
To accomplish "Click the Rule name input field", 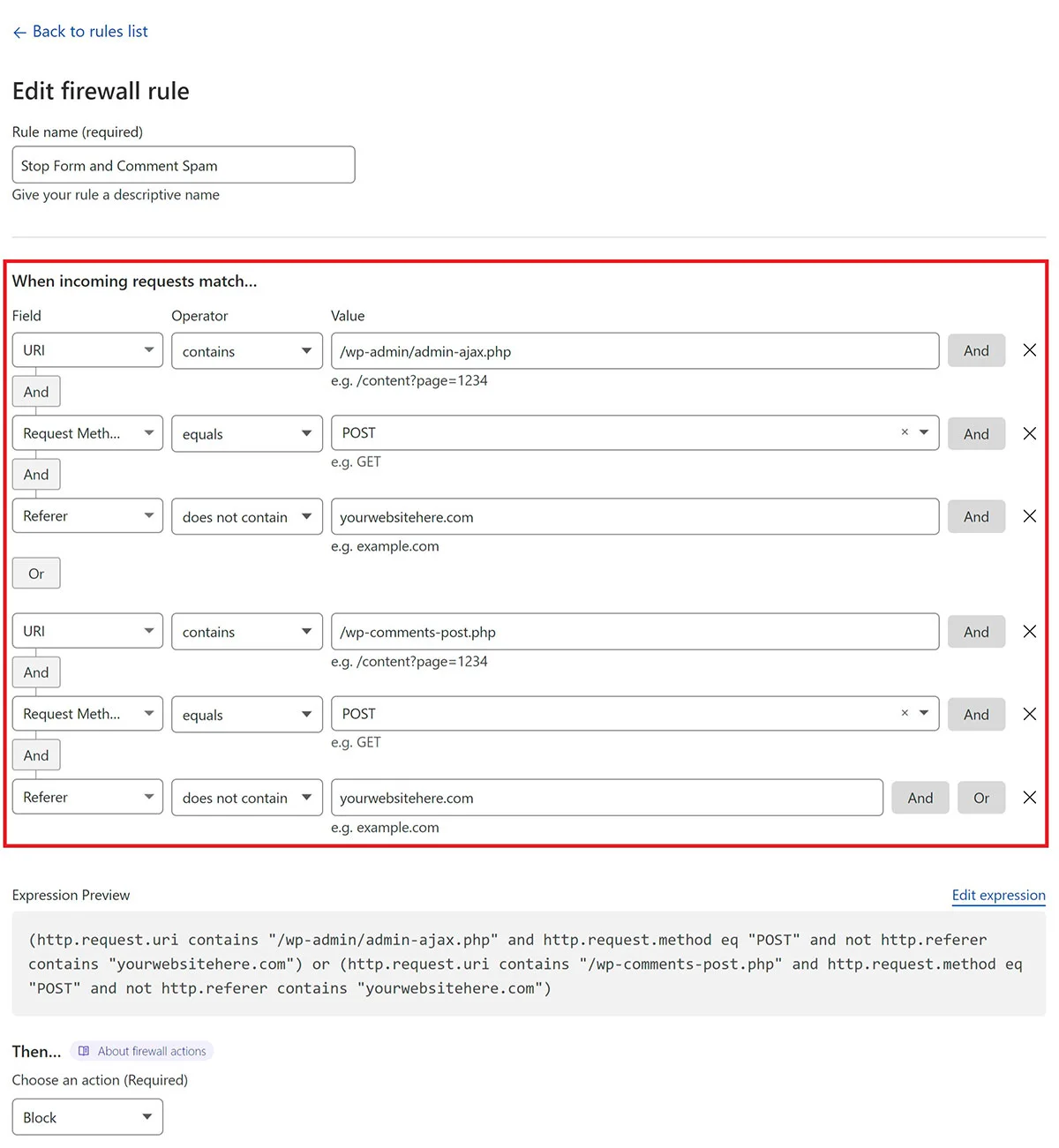I will pyautogui.click(x=184, y=165).
